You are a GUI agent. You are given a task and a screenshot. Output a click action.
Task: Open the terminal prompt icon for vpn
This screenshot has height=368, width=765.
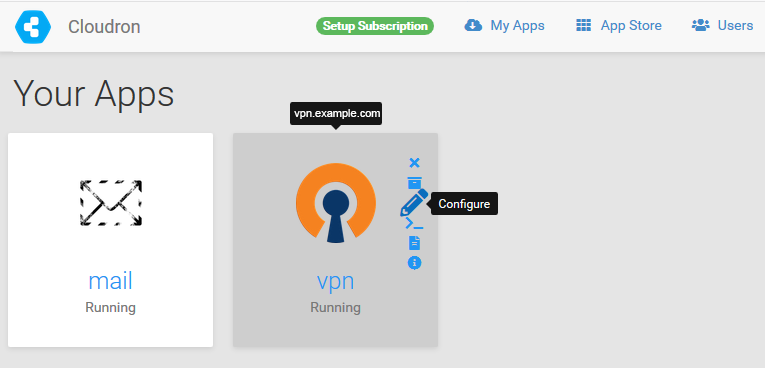pyautogui.click(x=414, y=224)
